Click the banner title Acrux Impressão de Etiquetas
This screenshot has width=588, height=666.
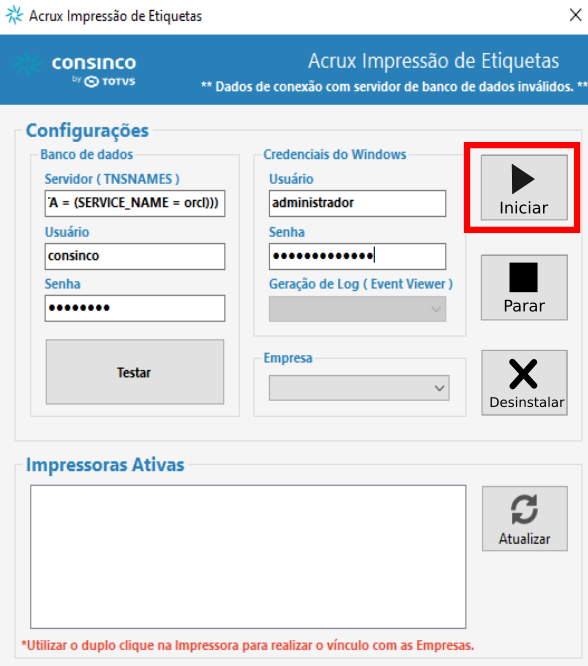433,61
